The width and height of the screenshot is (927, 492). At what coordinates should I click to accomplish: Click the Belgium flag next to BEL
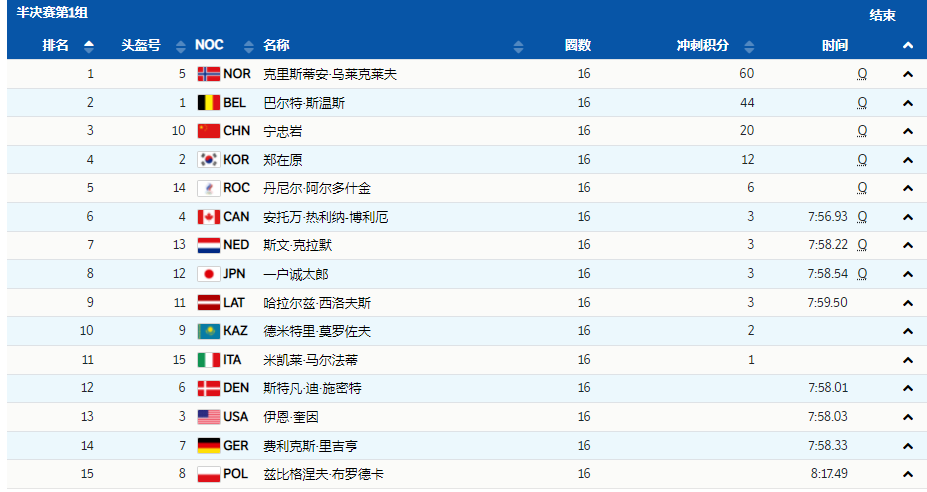[x=208, y=103]
